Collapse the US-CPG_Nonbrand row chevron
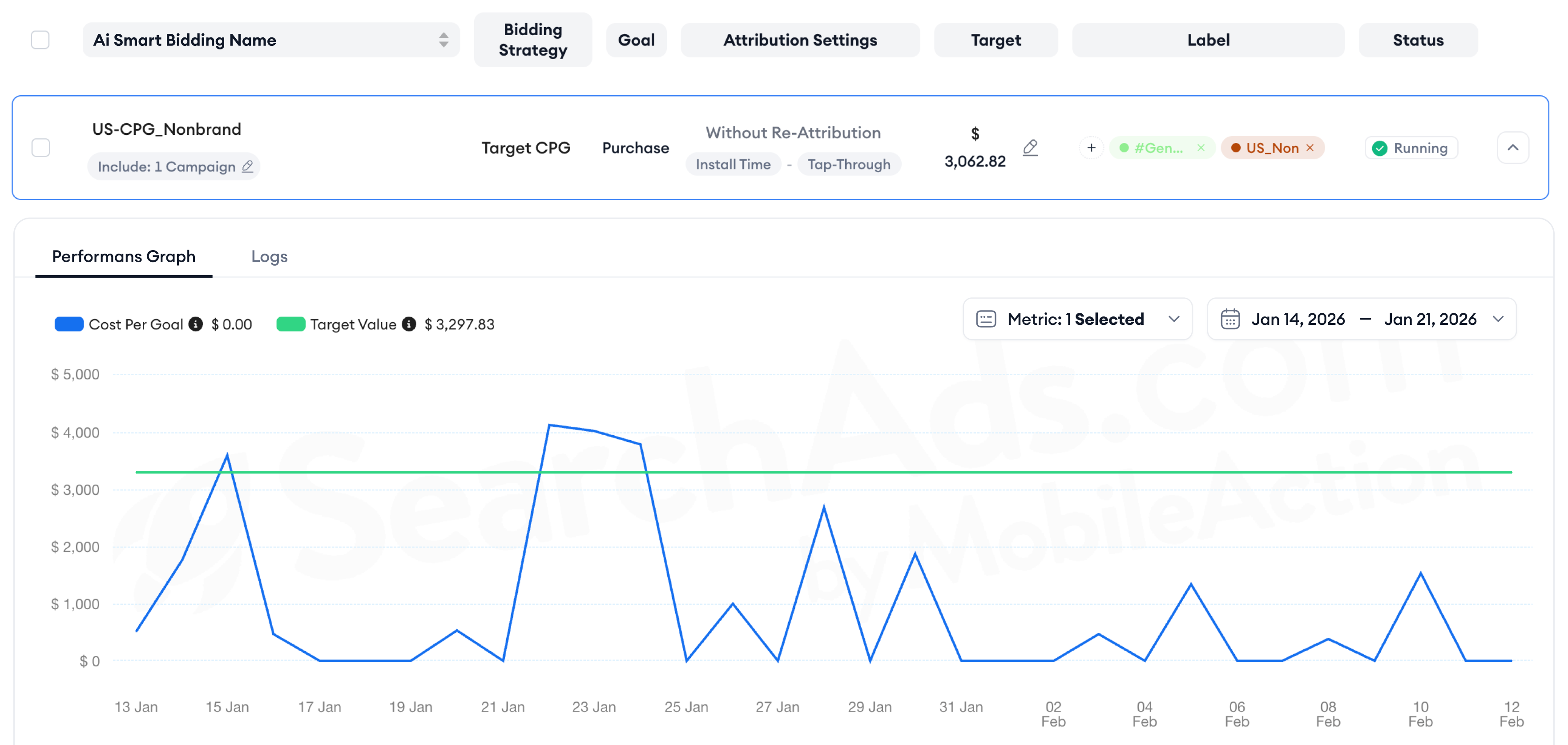Screen dimensions: 1568x745 tap(1512, 147)
